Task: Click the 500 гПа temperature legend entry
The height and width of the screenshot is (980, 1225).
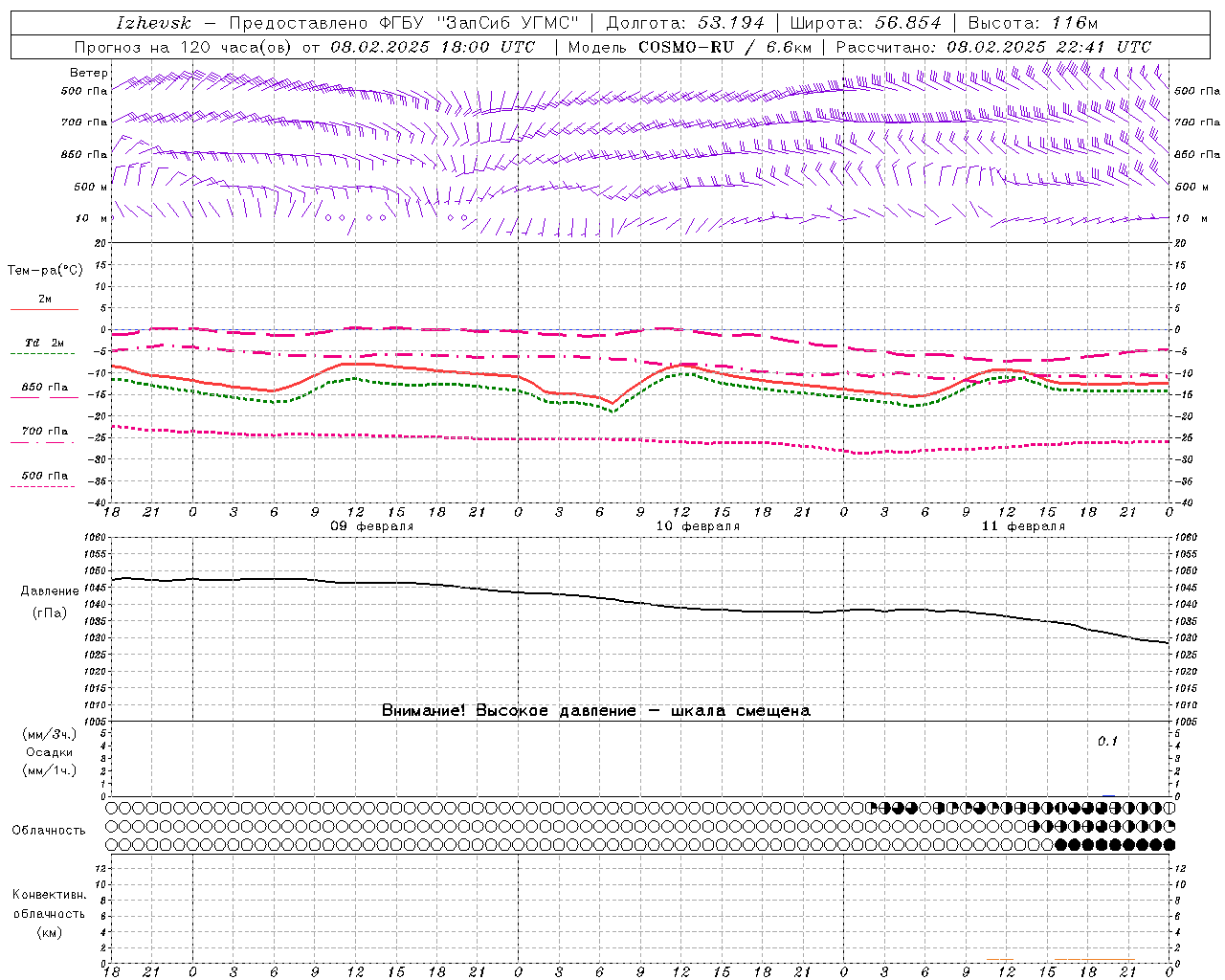Action: [x=45, y=476]
